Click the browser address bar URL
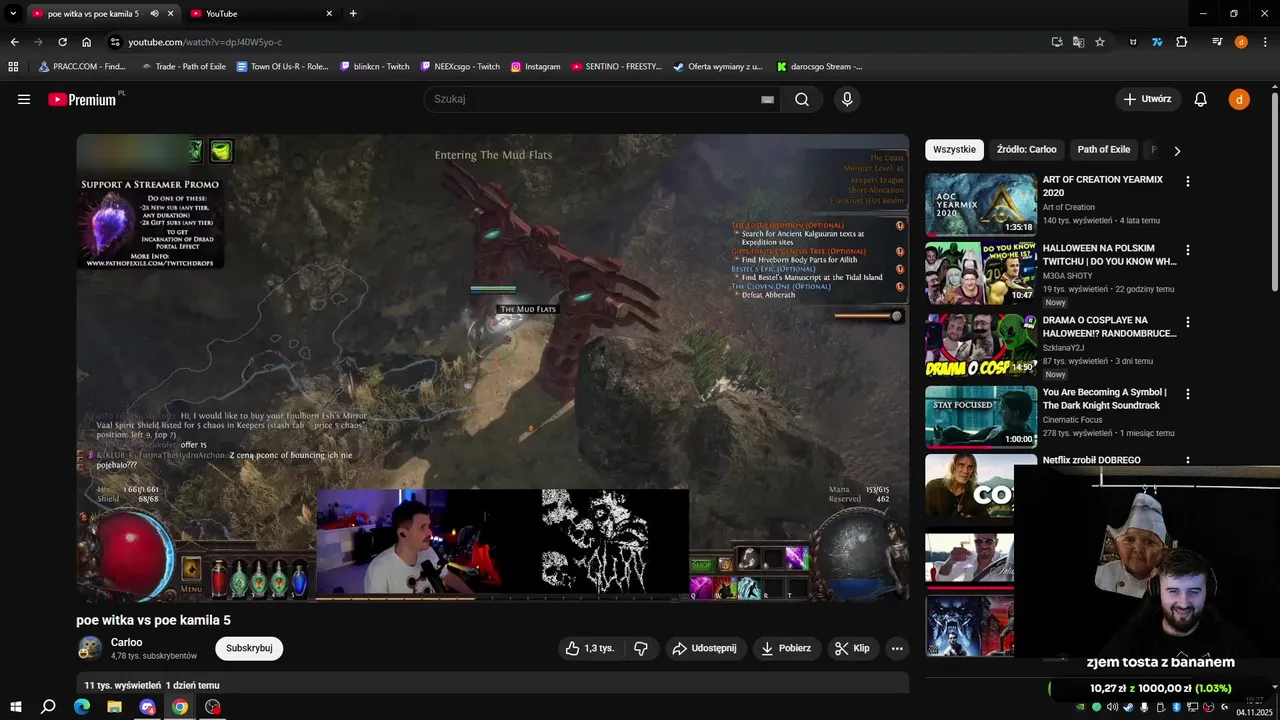1280x720 pixels. coord(205,42)
